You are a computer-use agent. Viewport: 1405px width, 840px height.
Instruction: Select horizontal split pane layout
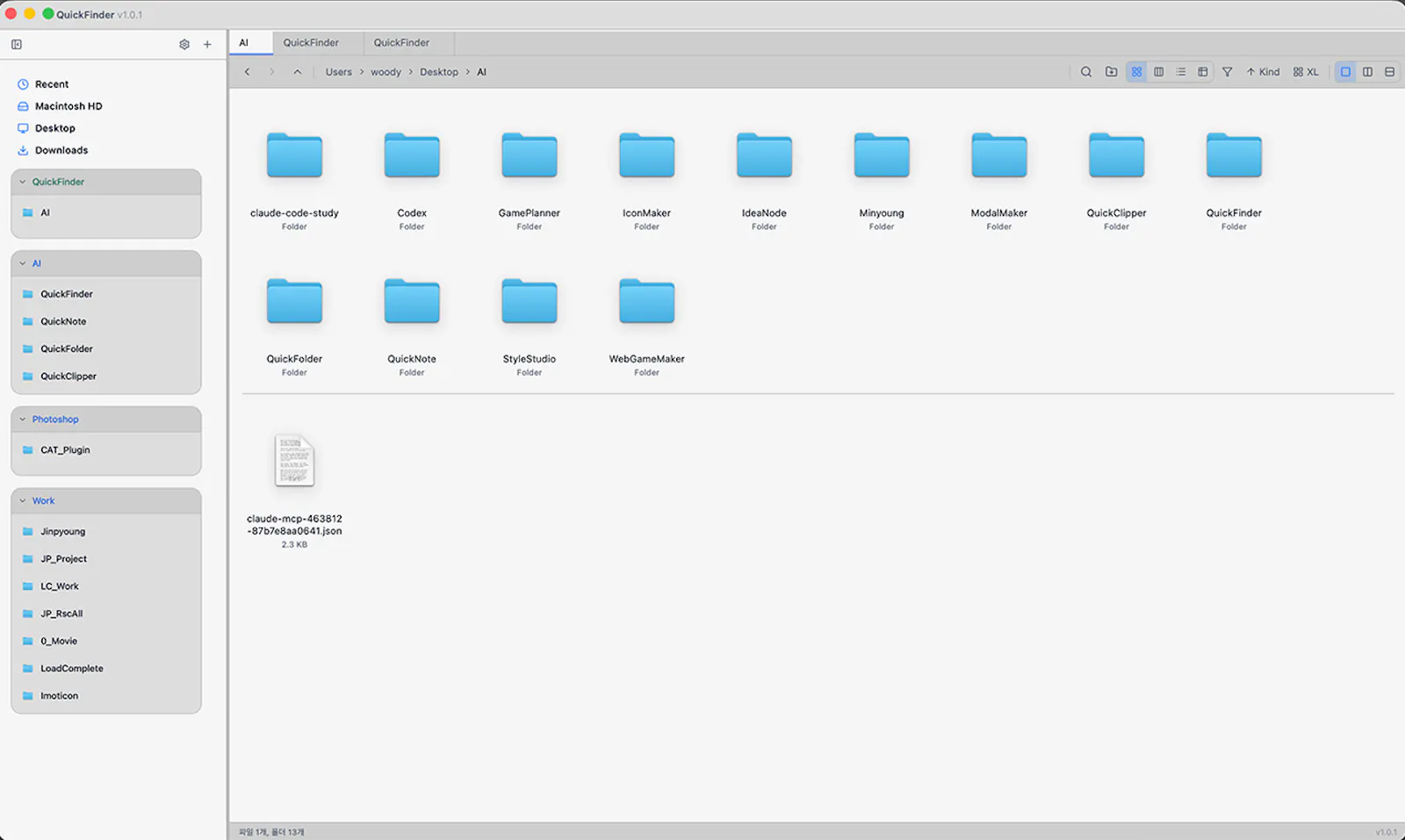(x=1389, y=72)
